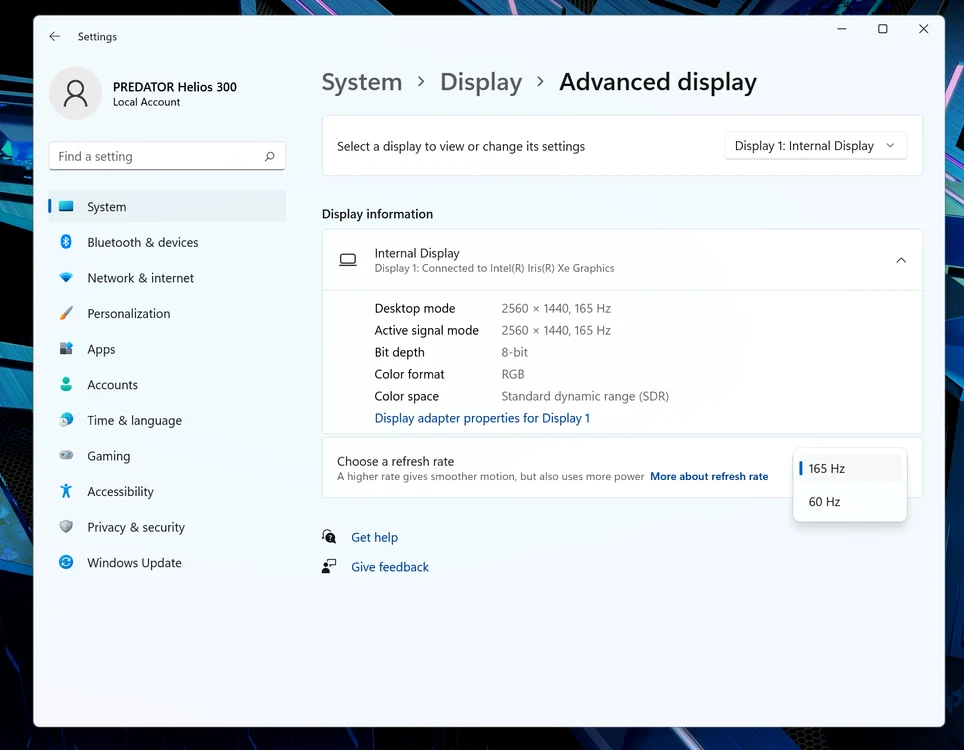
Task: Click the search magnifier icon
Action: coord(269,156)
